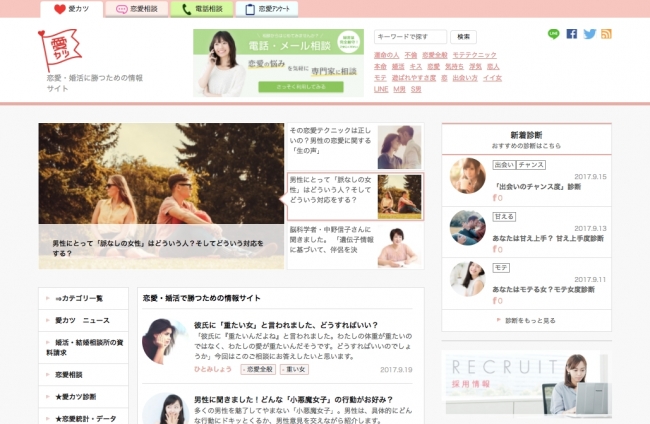Click the 甘える tag label

[x=504, y=216]
